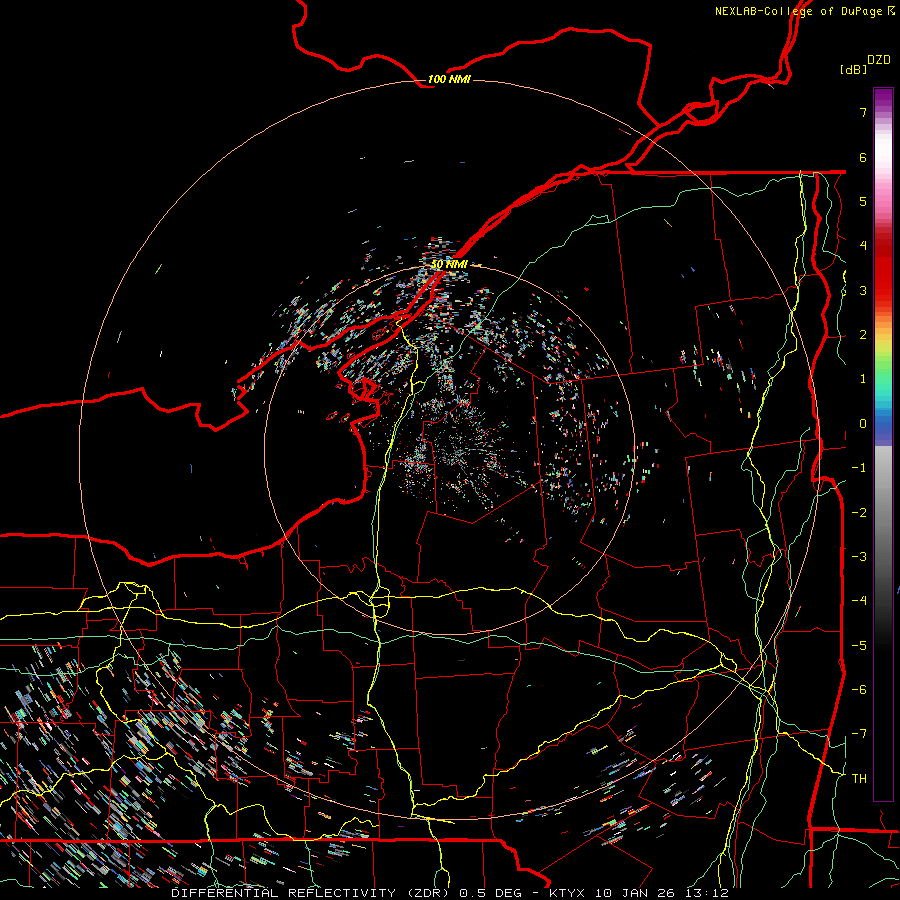Click the positive 4 value on the dB scale
Viewport: 900px width, 900px height.
click(x=863, y=246)
